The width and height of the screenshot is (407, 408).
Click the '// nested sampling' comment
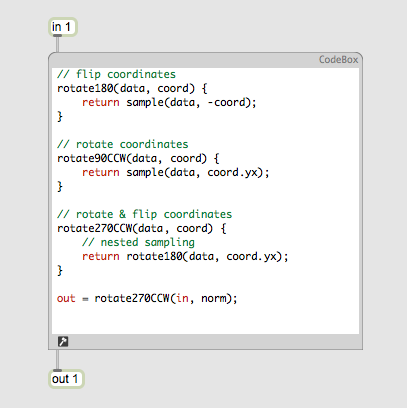tap(138, 242)
